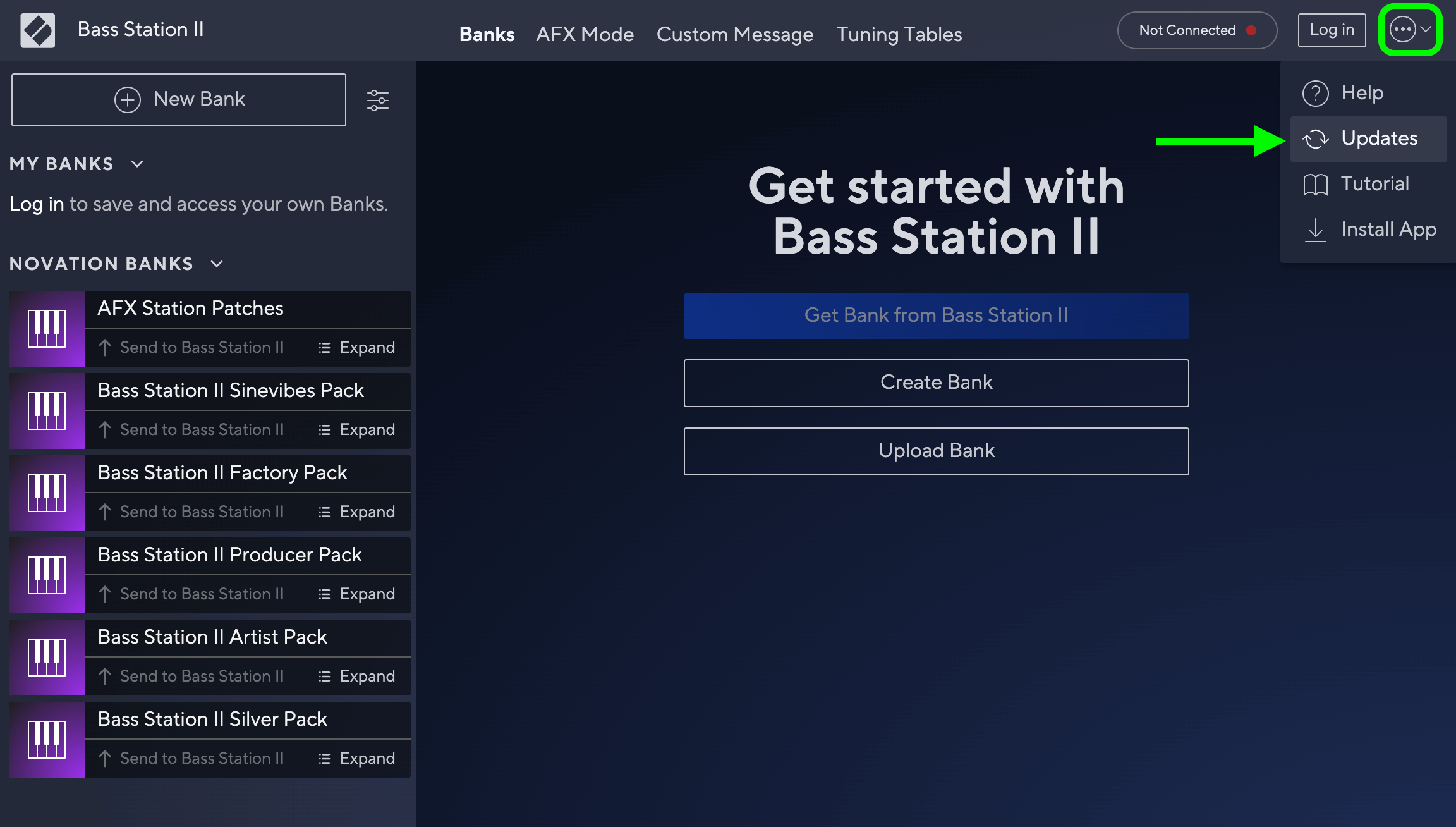Choose Install App from the dropdown menu

1368,230
